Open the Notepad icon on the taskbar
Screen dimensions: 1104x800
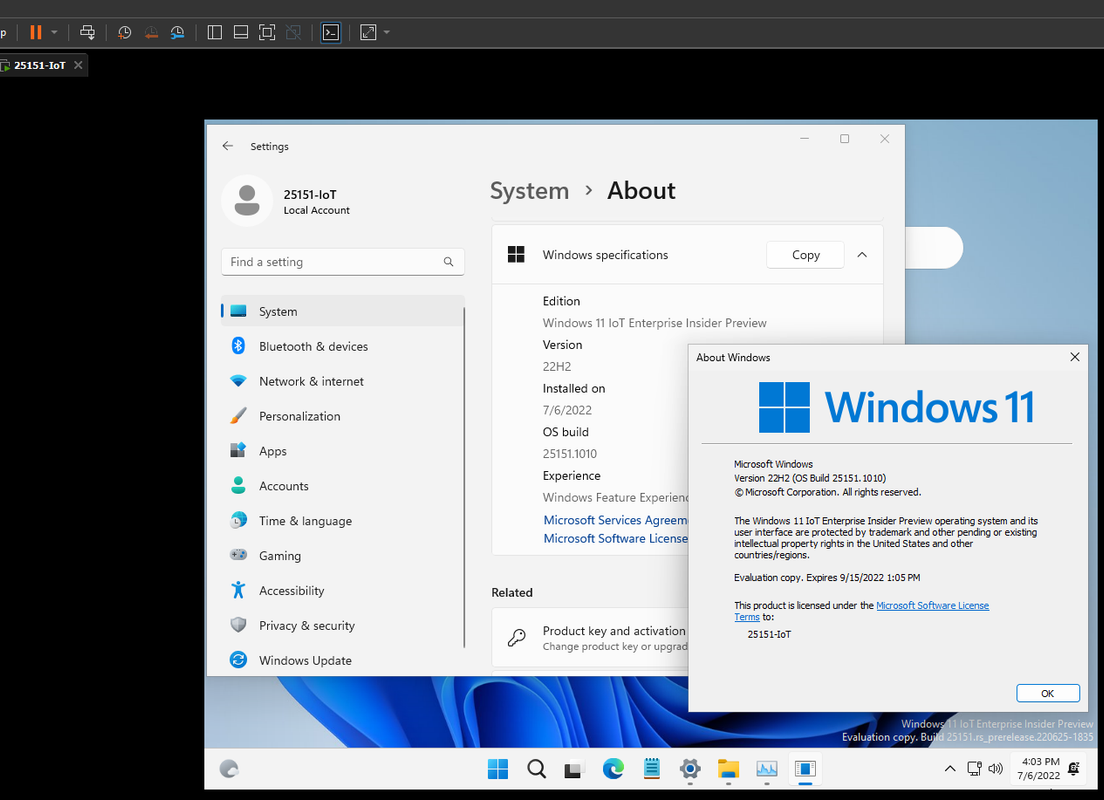coord(651,769)
